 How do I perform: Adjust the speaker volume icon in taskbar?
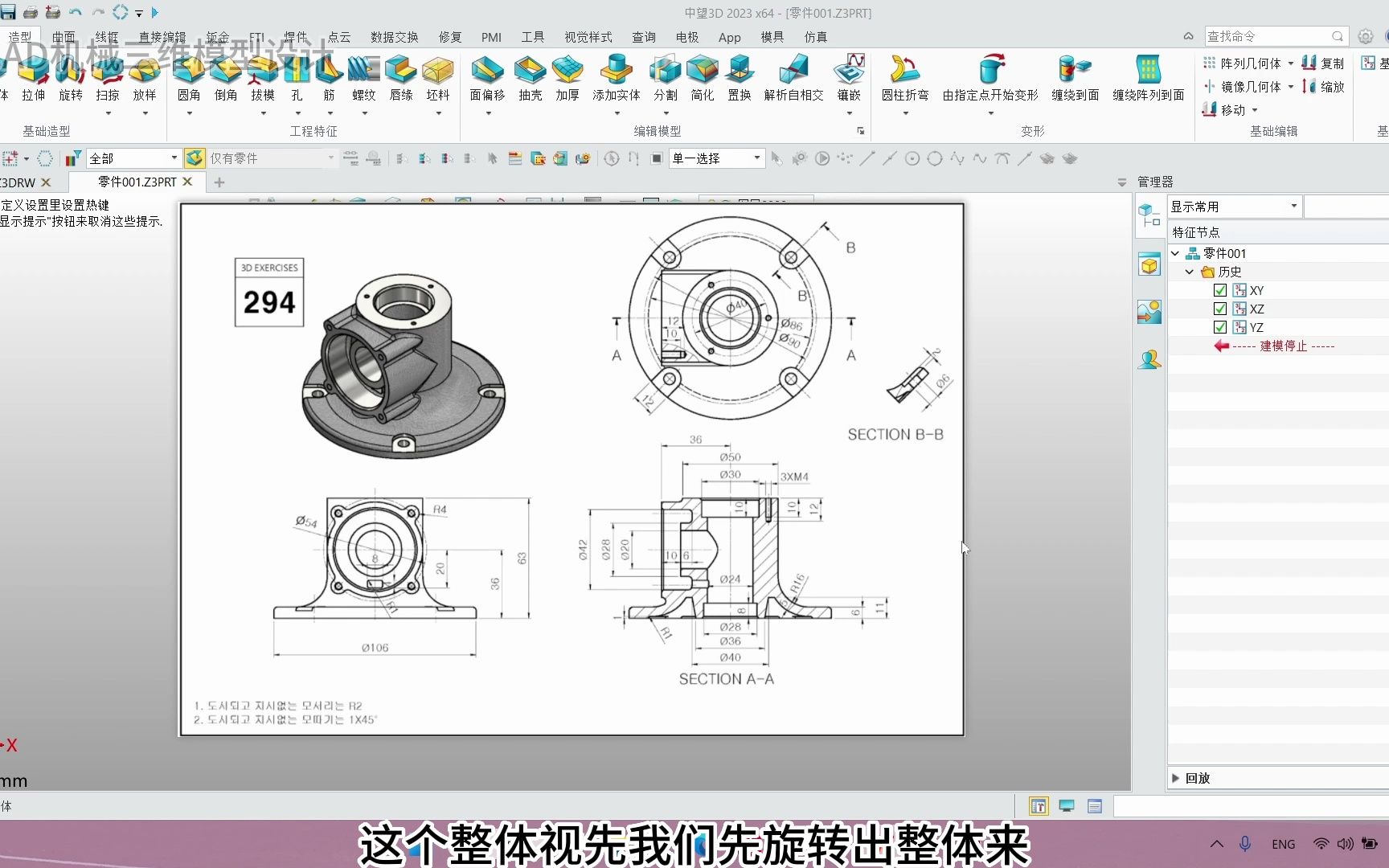[x=1345, y=844]
